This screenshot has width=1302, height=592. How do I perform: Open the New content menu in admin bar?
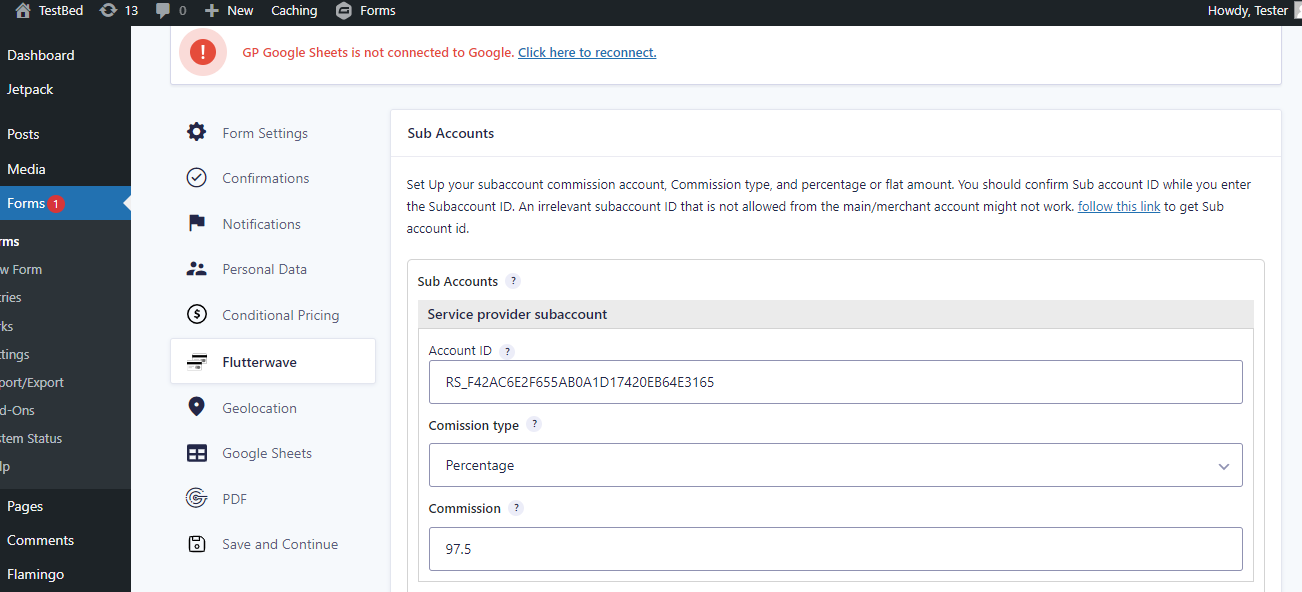coord(229,10)
